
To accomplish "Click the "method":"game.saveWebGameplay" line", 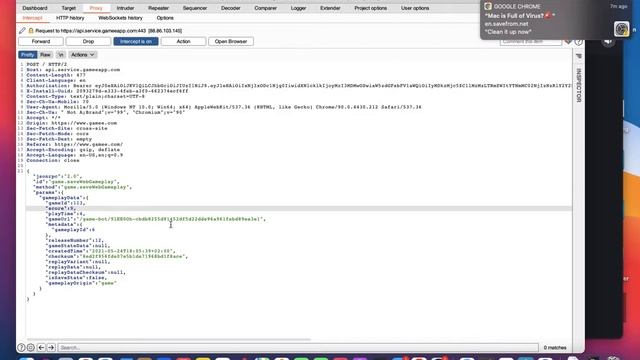I will pyautogui.click(x=82, y=187).
